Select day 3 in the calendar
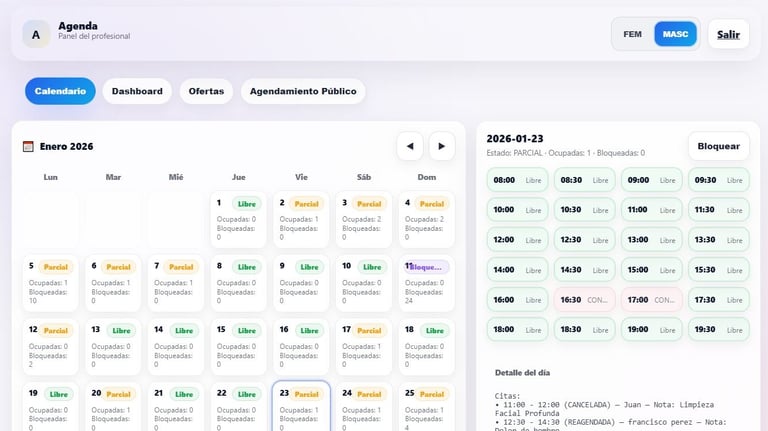 (x=364, y=219)
